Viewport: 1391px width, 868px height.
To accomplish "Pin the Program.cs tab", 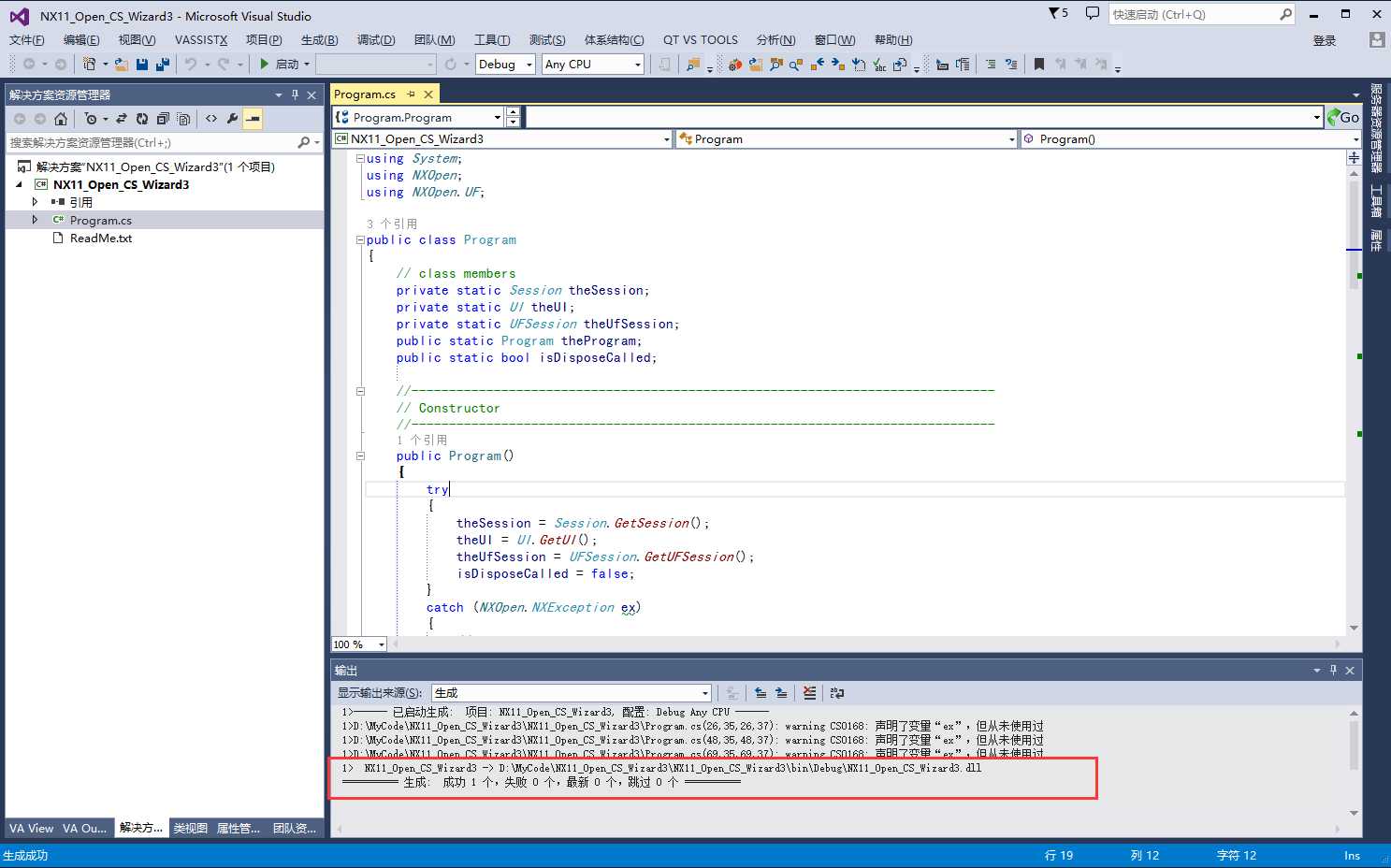I will [411, 94].
